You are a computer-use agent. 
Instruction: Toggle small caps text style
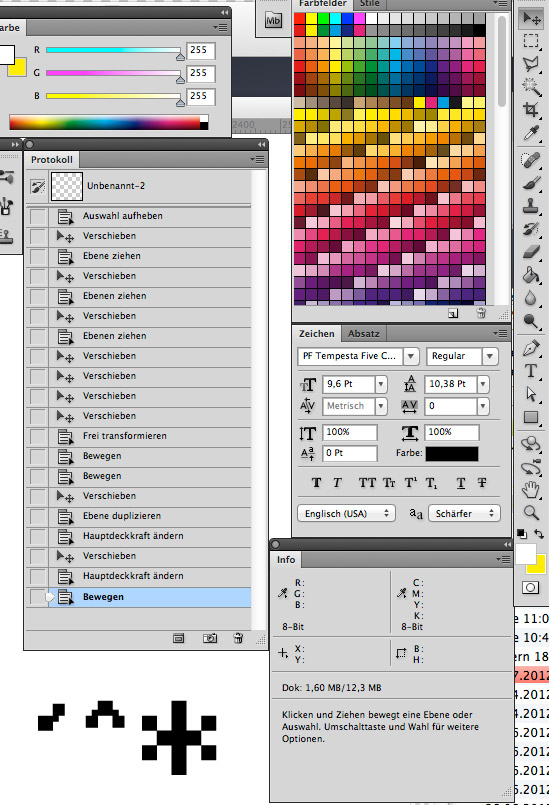(x=389, y=483)
